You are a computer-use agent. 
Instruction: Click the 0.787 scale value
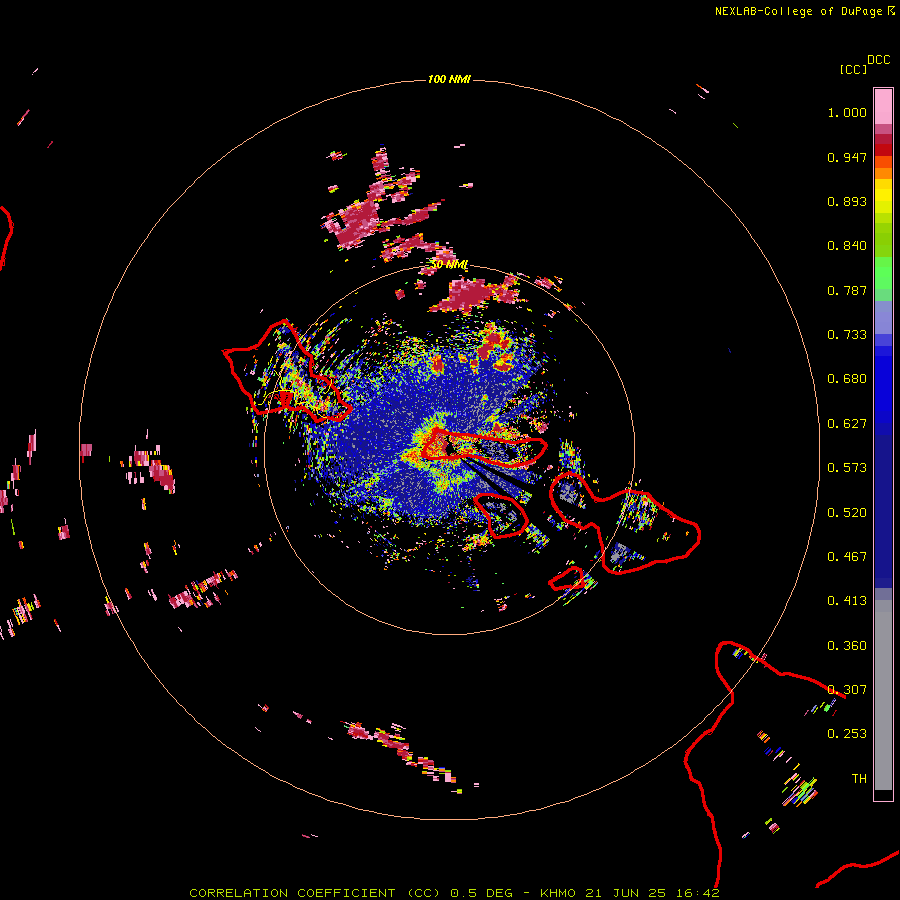pyautogui.click(x=847, y=290)
